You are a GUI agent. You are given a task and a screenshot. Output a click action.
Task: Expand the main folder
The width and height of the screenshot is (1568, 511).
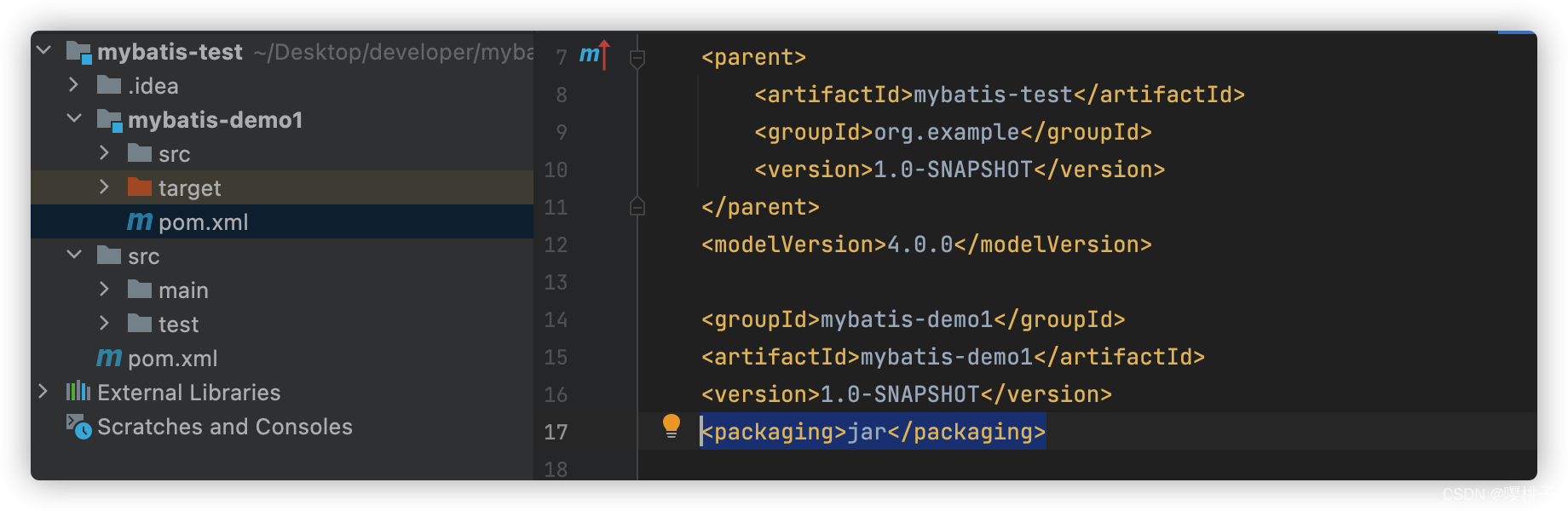point(105,290)
